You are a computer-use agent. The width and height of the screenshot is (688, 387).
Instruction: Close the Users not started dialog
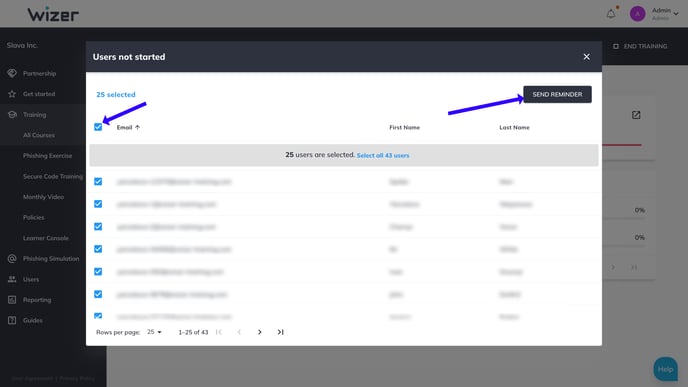[586, 57]
